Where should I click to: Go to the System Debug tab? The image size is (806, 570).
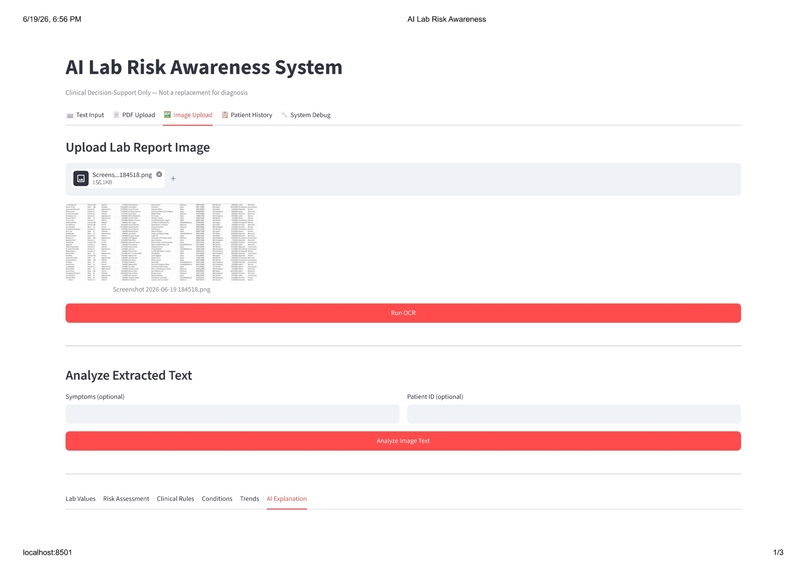coord(306,115)
